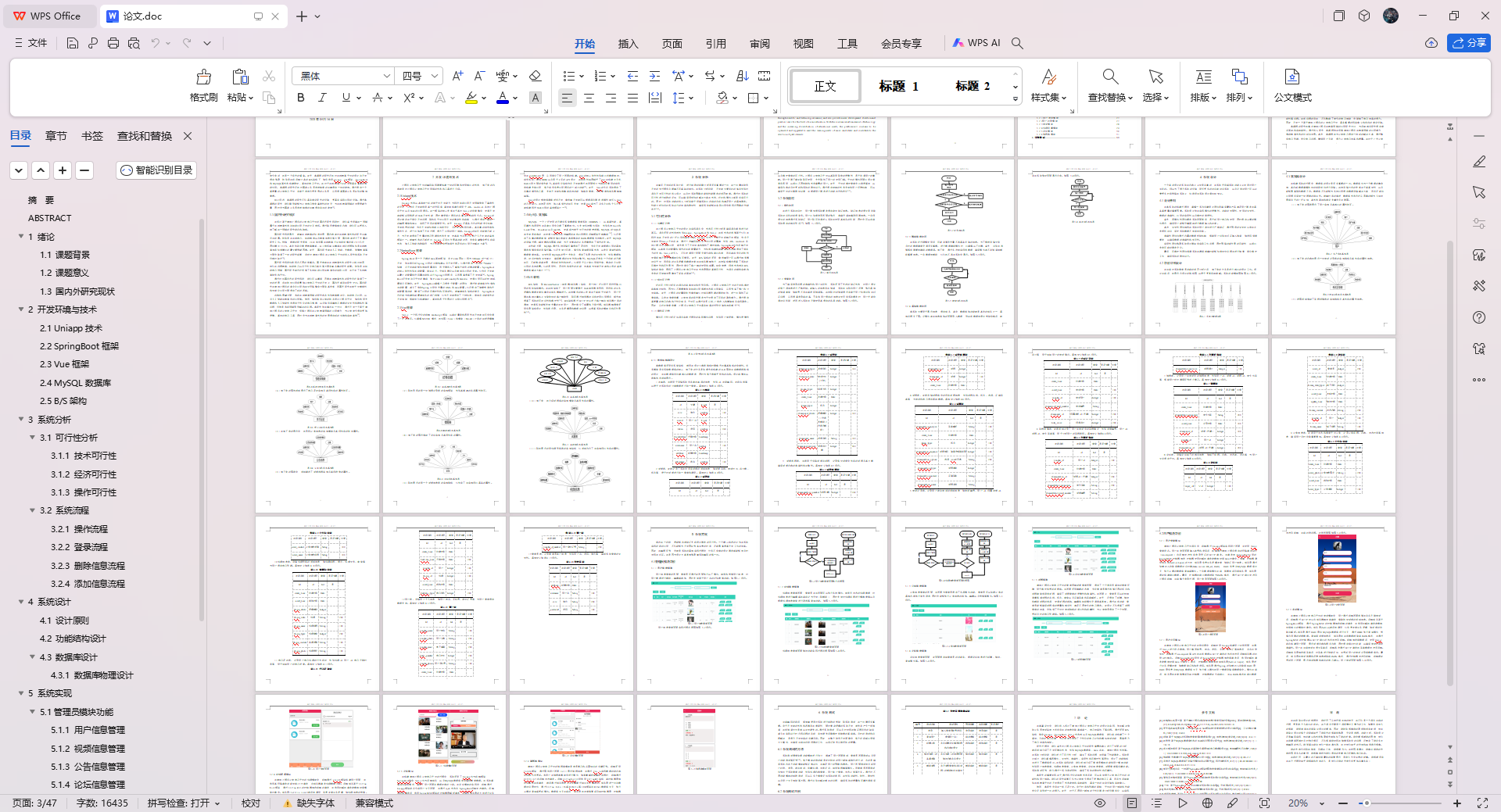The height and width of the screenshot is (812, 1501).
Task: Open Official Document mode (公文模式) icon
Action: [1292, 77]
